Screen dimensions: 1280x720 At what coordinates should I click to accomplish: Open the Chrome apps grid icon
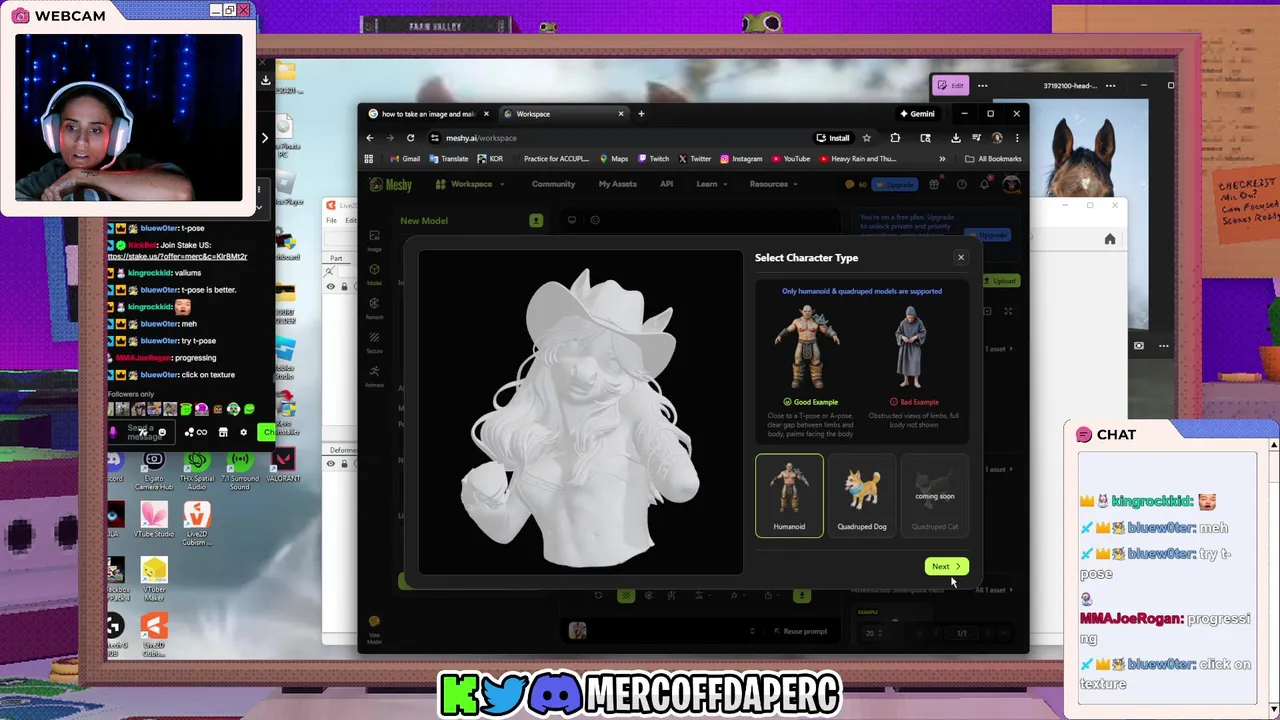(369, 159)
